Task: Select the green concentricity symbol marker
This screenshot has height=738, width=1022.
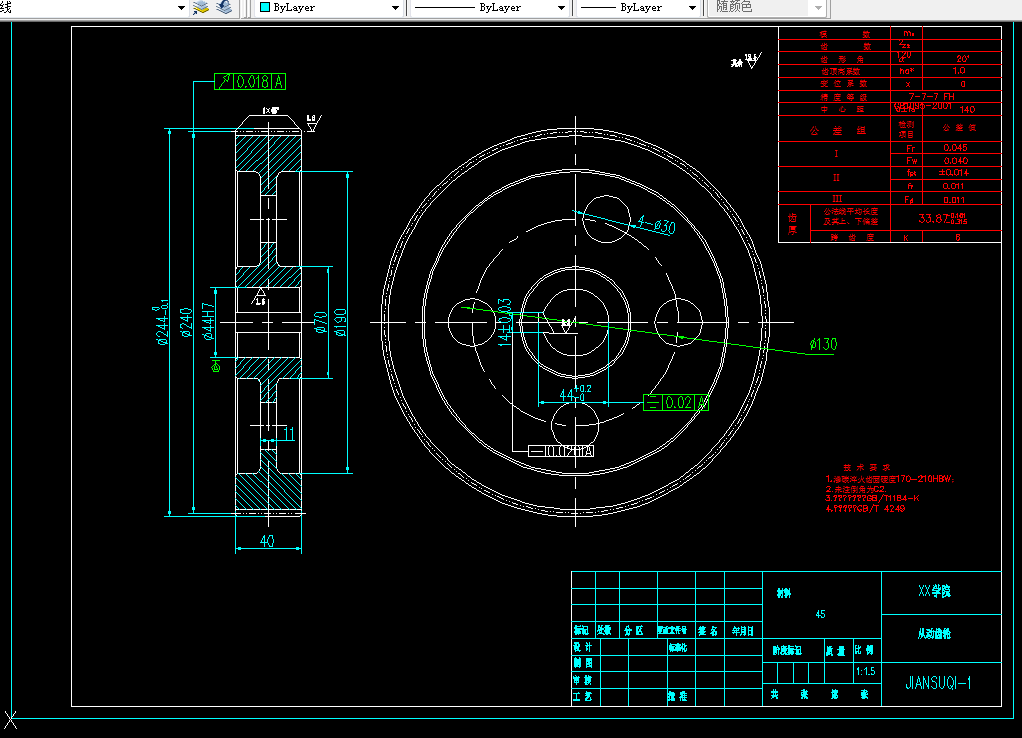Action: 216,367
